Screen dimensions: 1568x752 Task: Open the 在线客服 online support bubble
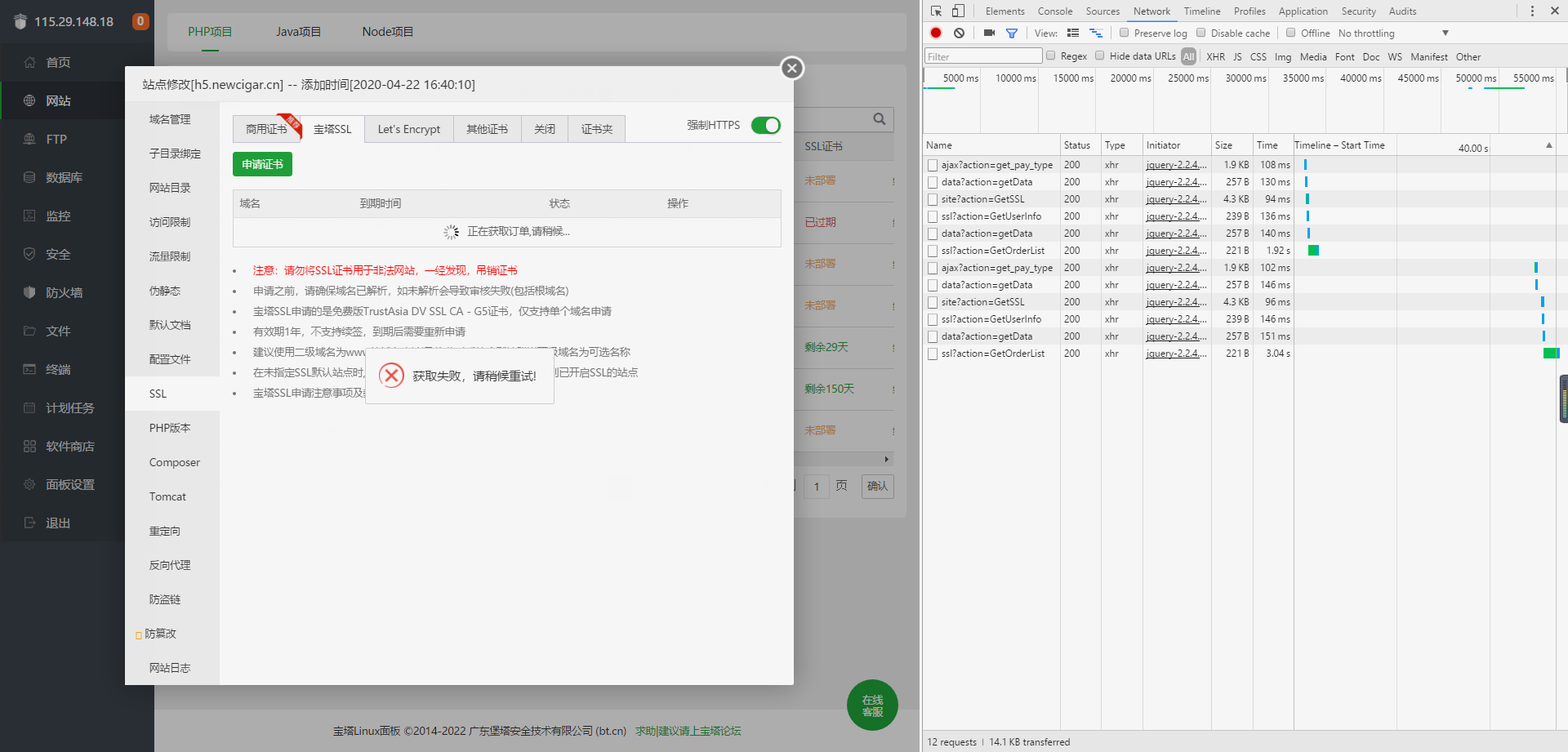tap(872, 705)
